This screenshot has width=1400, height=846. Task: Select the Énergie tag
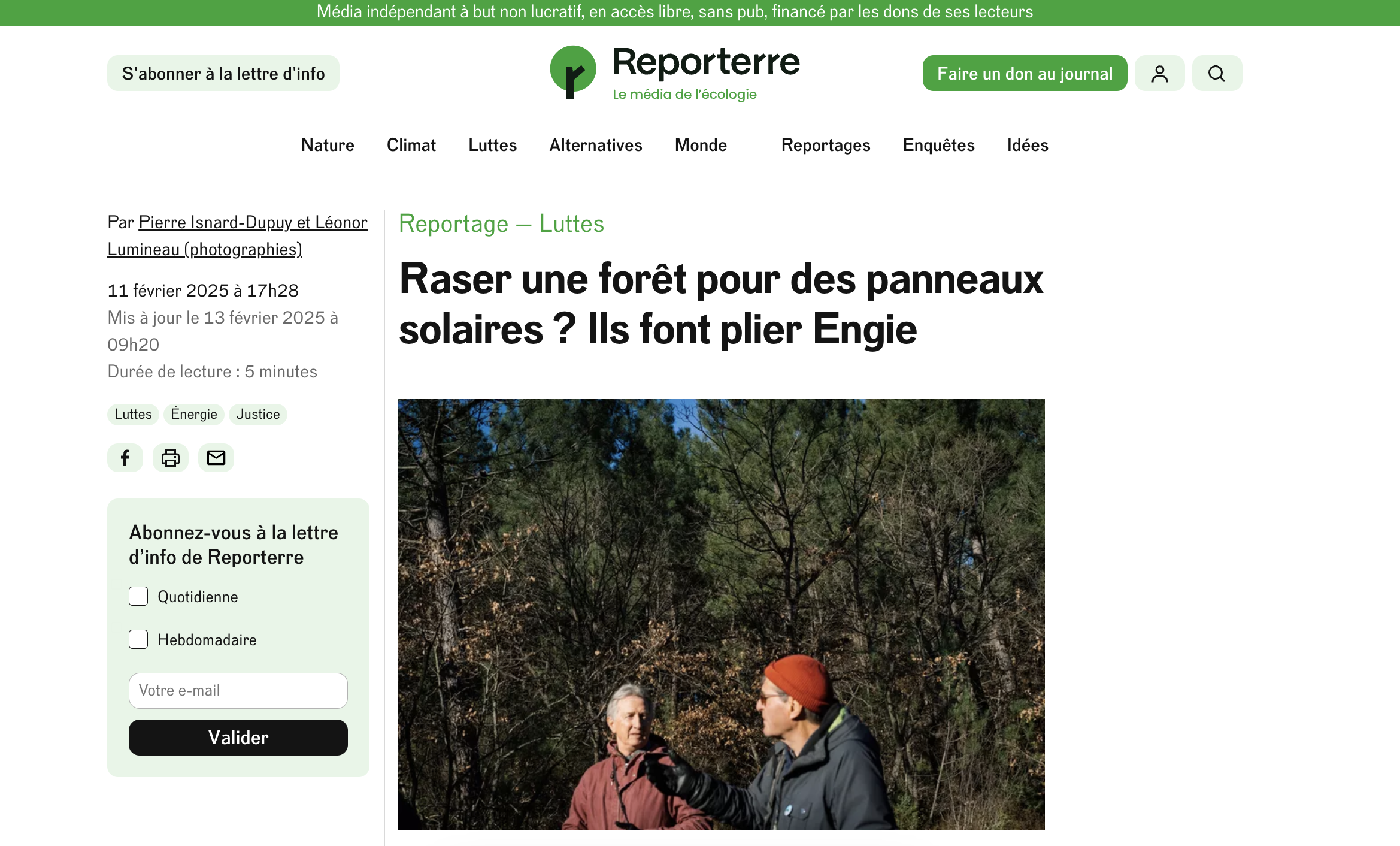(x=194, y=414)
